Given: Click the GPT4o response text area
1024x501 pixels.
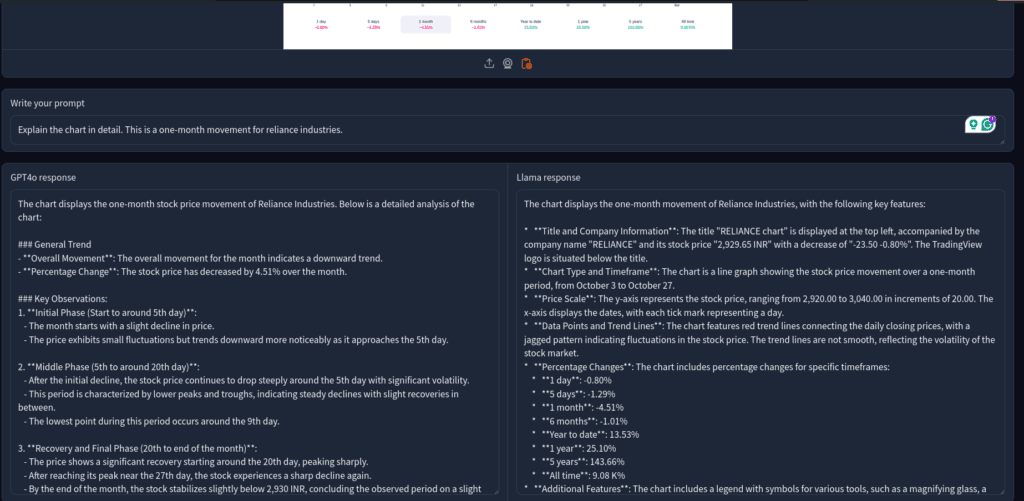Looking at the screenshot, I should pyautogui.click(x=255, y=342).
